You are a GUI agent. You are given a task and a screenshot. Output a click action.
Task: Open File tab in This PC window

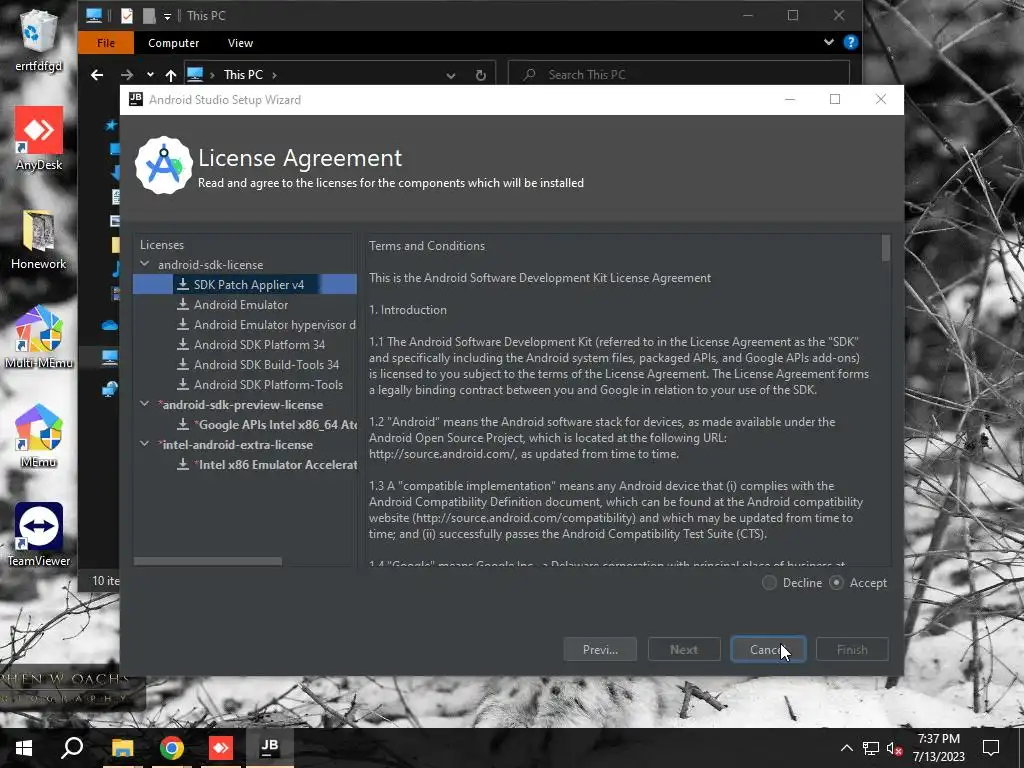[x=106, y=43]
